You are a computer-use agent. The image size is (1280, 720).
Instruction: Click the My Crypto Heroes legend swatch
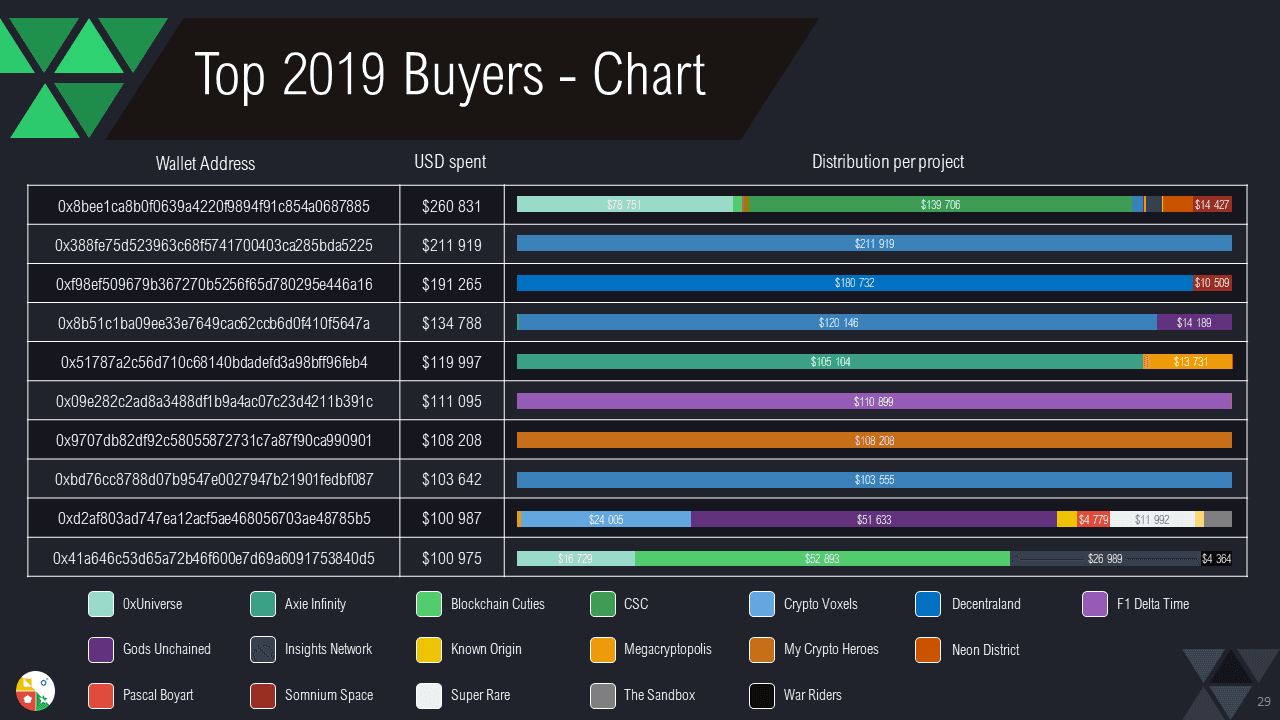tap(762, 649)
